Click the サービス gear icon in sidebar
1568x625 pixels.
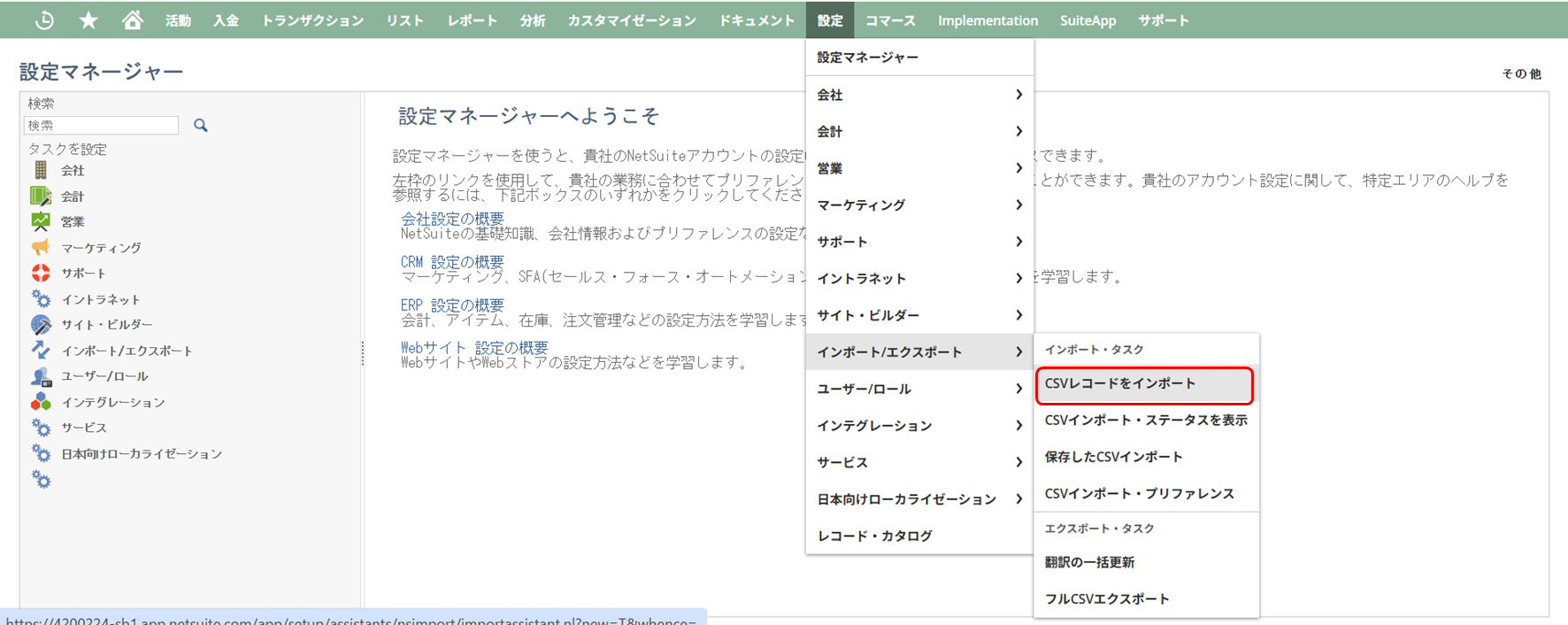(x=41, y=428)
